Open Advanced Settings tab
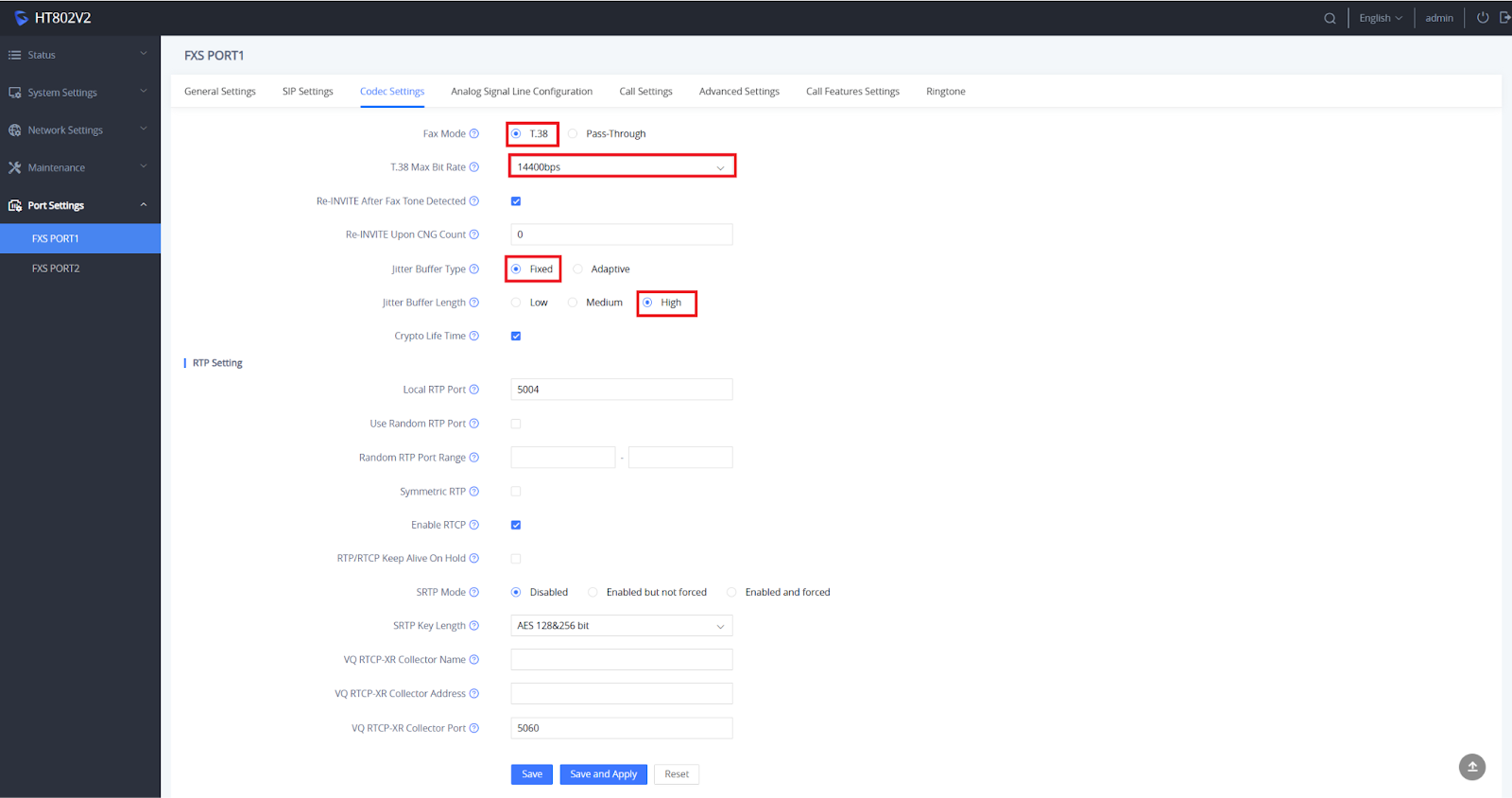This screenshot has height=798, width=1512. [x=739, y=92]
